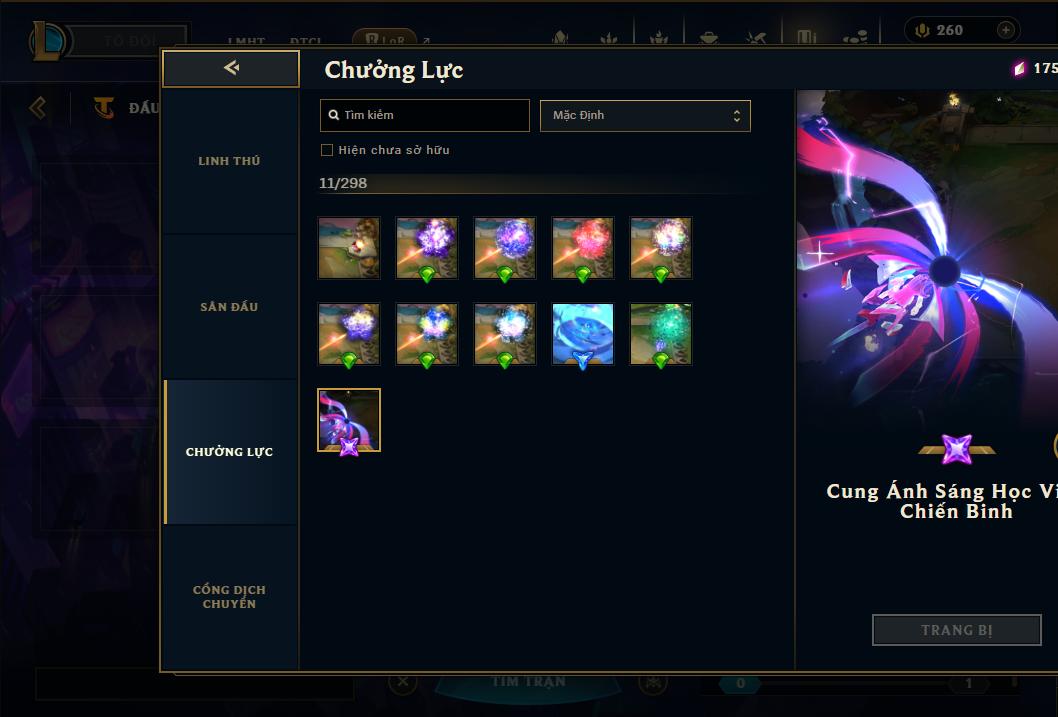Select the red firework boom icon
Screen dimensions: 1058x717
(x=583, y=248)
